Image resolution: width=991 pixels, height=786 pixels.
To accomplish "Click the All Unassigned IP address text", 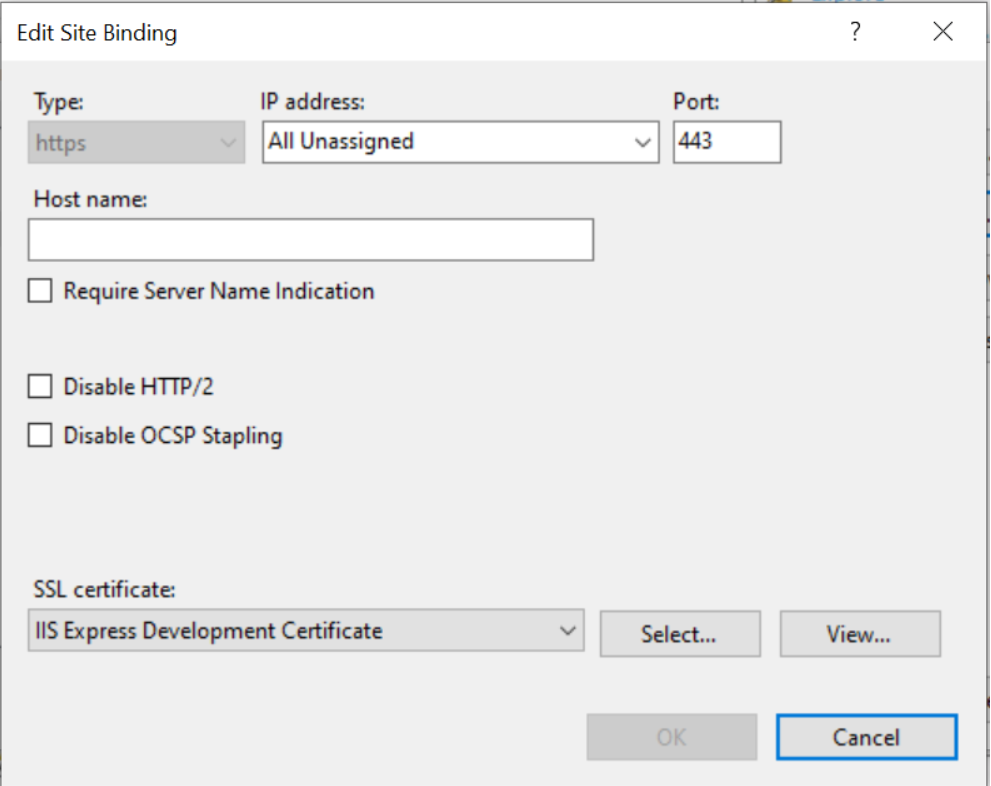I will point(341,141).
